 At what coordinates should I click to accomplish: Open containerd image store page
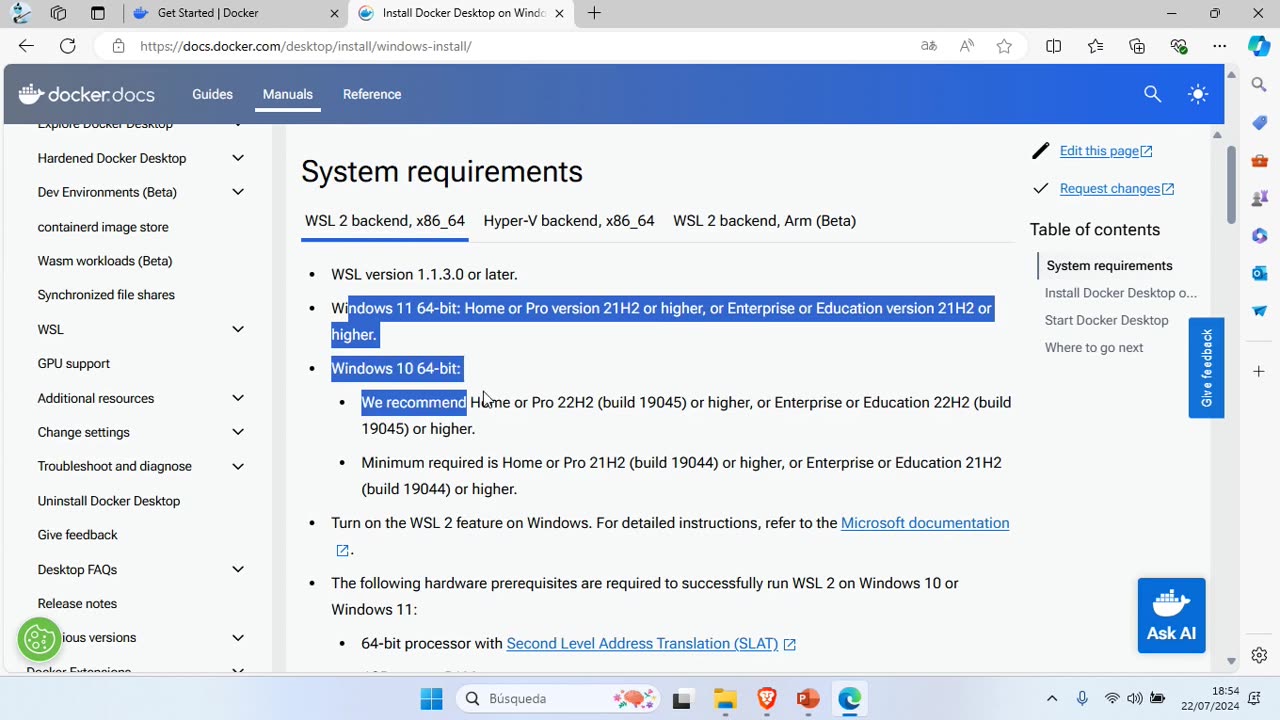(x=103, y=227)
